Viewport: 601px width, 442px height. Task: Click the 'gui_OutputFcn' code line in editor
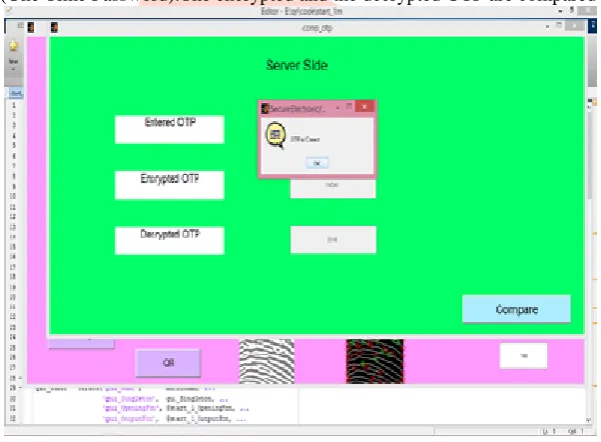tap(174, 419)
